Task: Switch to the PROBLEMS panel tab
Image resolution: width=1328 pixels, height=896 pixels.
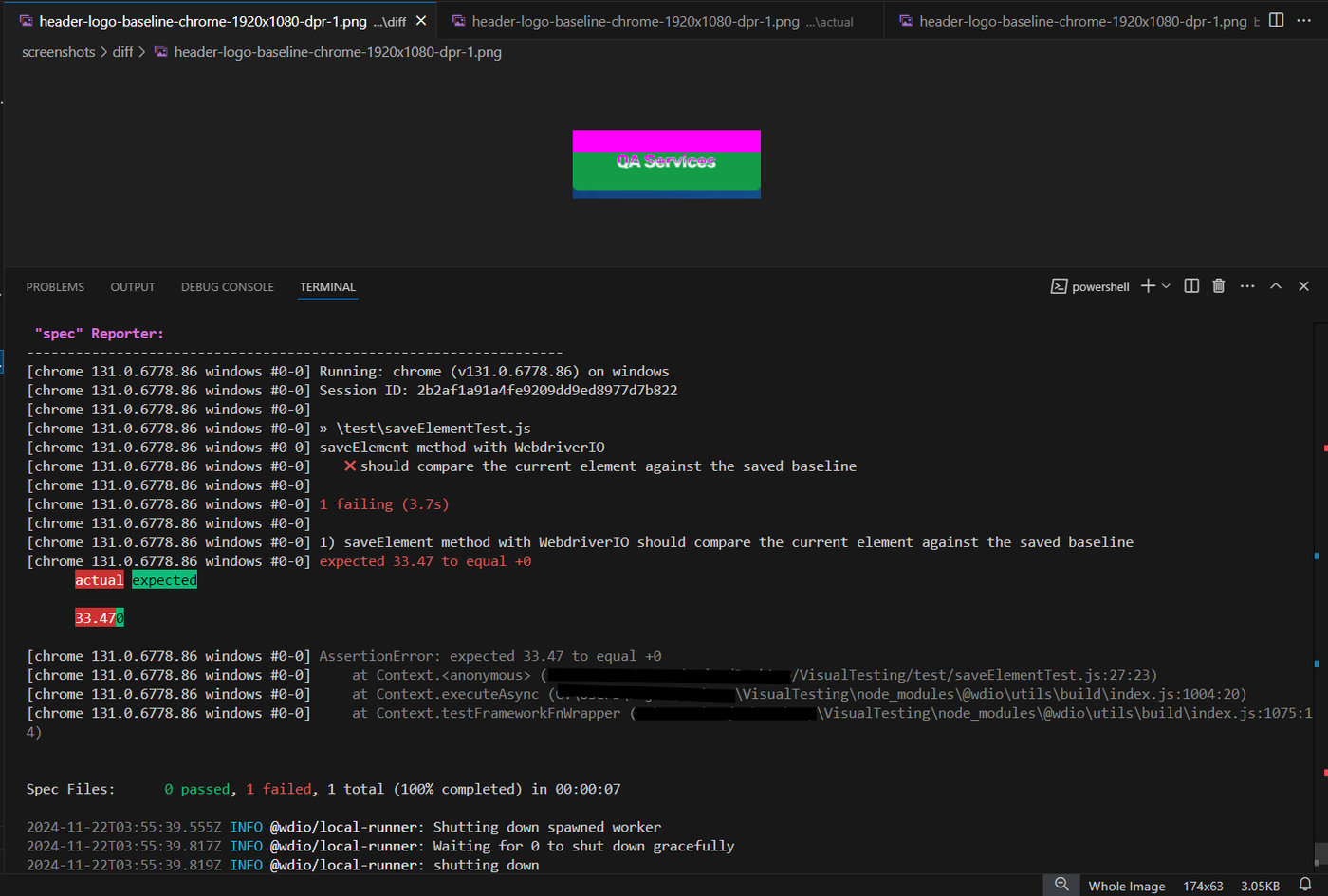Action: pos(55,287)
